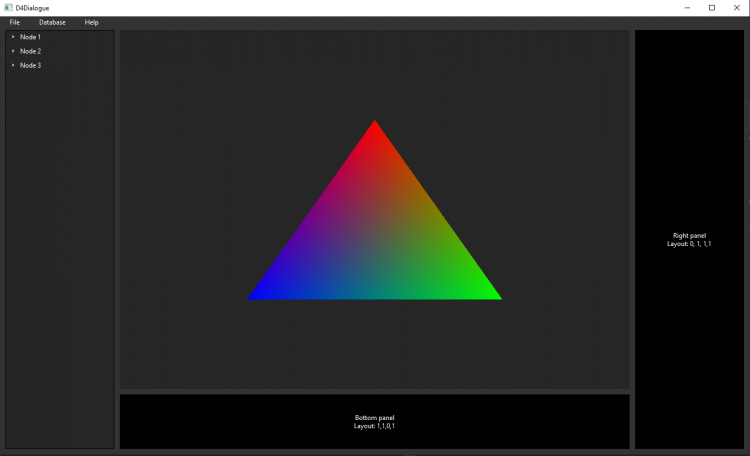This screenshot has height=456, width=750.
Task: Select Node 1 label in the tree
Action: coord(30,37)
